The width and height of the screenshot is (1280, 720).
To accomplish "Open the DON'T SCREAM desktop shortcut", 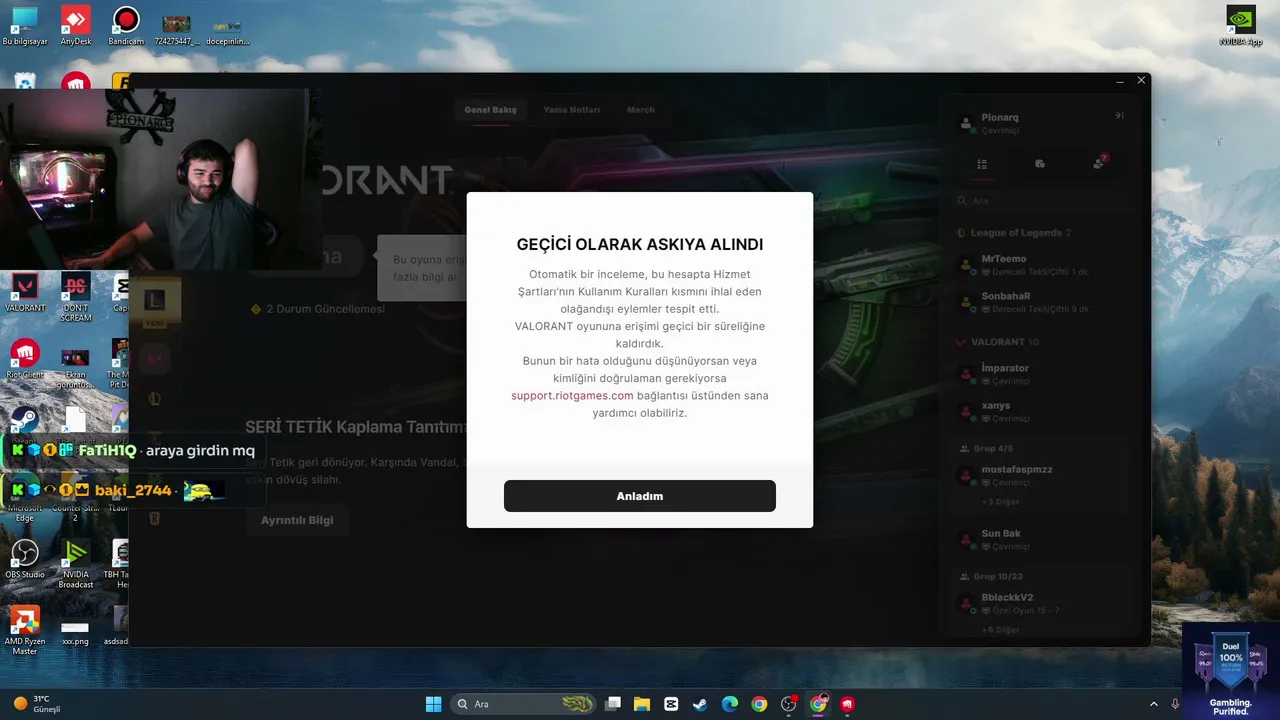I will pyautogui.click(x=76, y=297).
